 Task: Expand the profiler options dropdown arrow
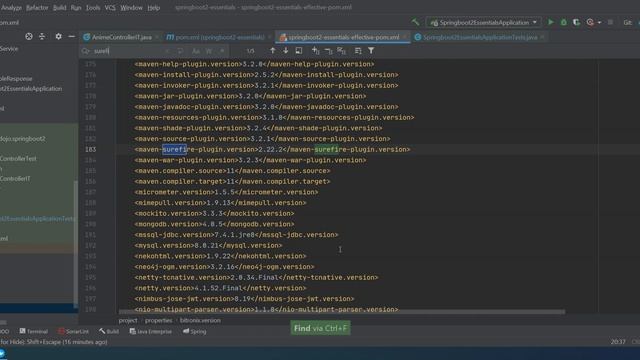click(x=599, y=22)
